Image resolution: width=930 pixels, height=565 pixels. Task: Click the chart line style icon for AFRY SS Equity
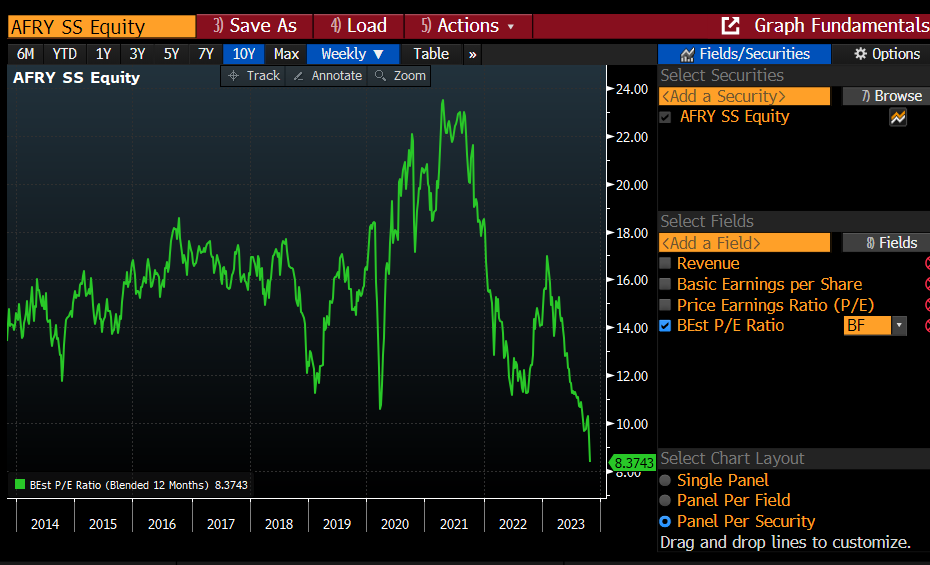tap(898, 117)
